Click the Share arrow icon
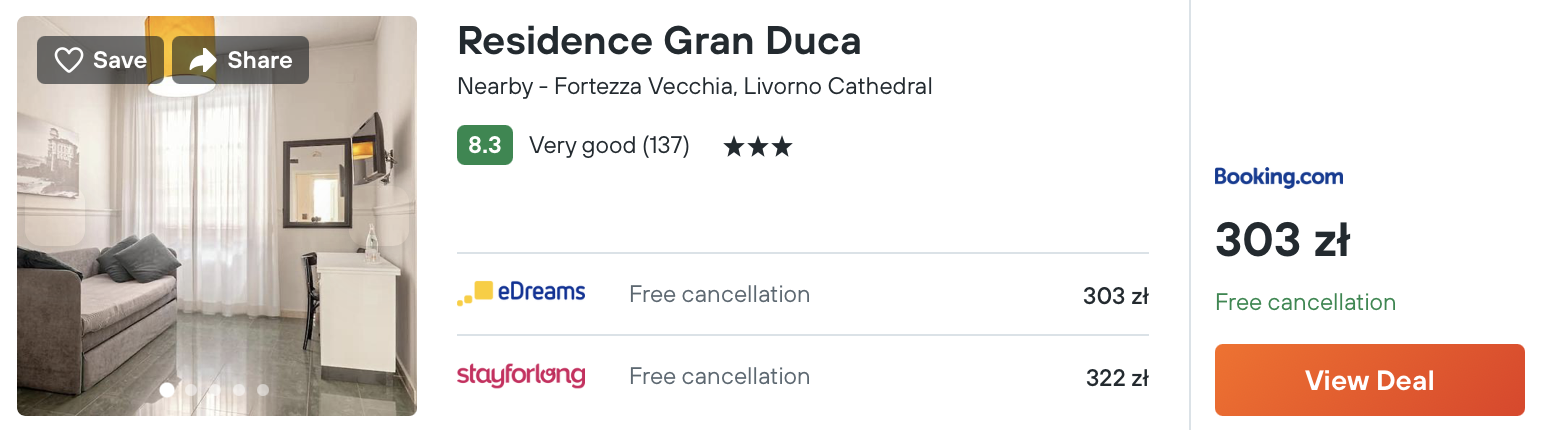 (203, 60)
